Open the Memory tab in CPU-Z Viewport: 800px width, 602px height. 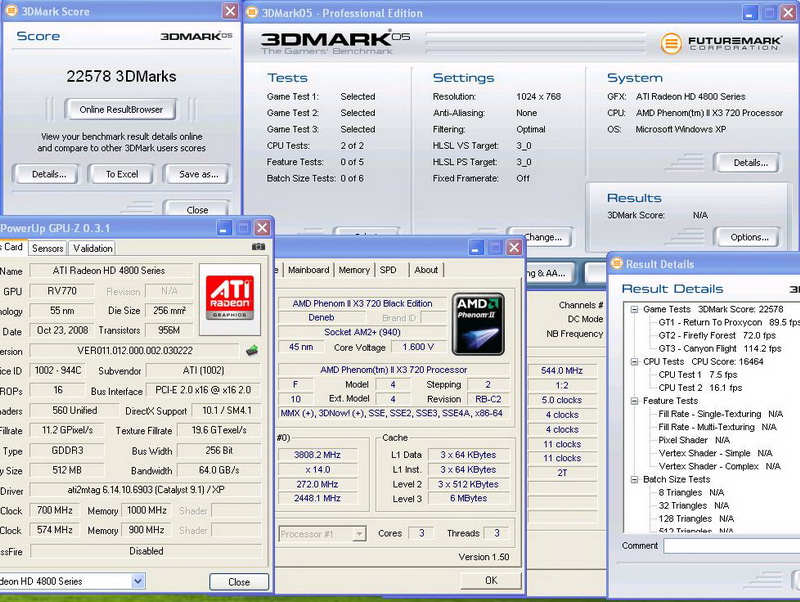354,270
